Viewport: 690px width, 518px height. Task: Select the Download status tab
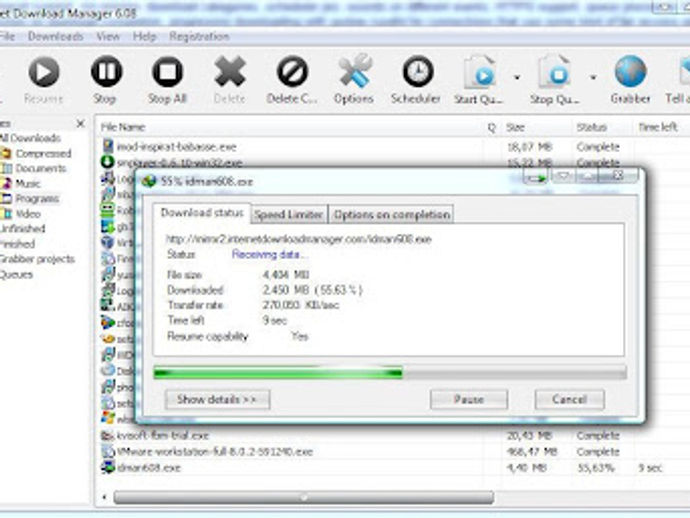(202, 213)
